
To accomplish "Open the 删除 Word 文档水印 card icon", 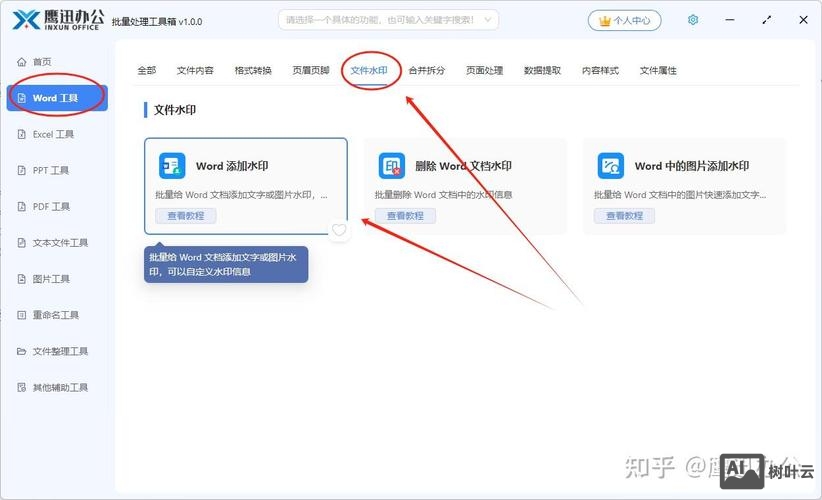I will (x=392, y=166).
